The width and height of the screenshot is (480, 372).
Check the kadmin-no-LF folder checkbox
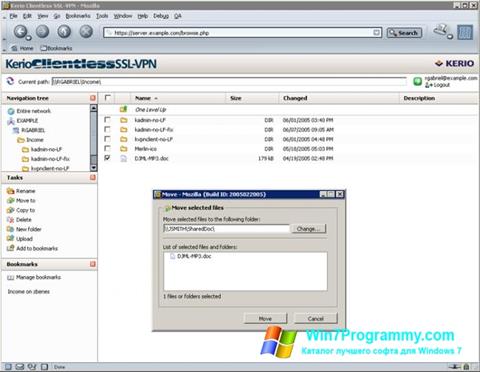[x=107, y=119]
